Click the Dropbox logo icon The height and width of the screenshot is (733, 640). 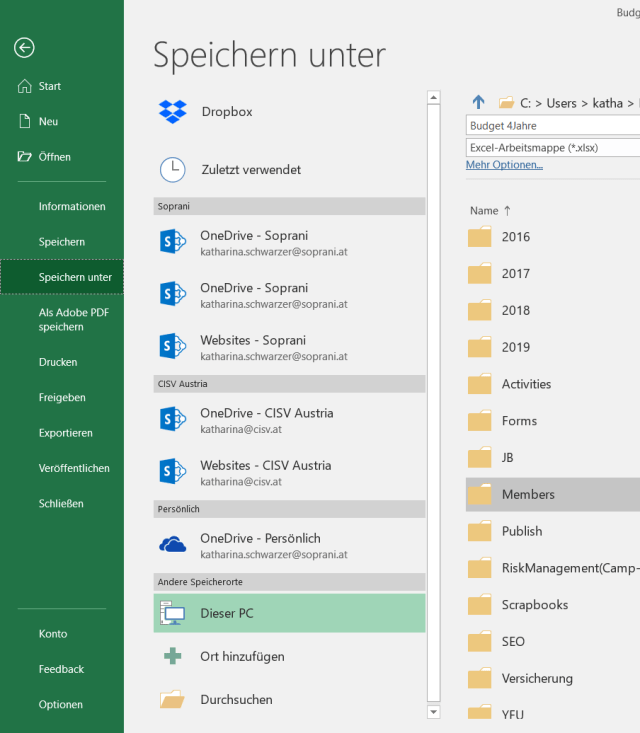[173, 112]
